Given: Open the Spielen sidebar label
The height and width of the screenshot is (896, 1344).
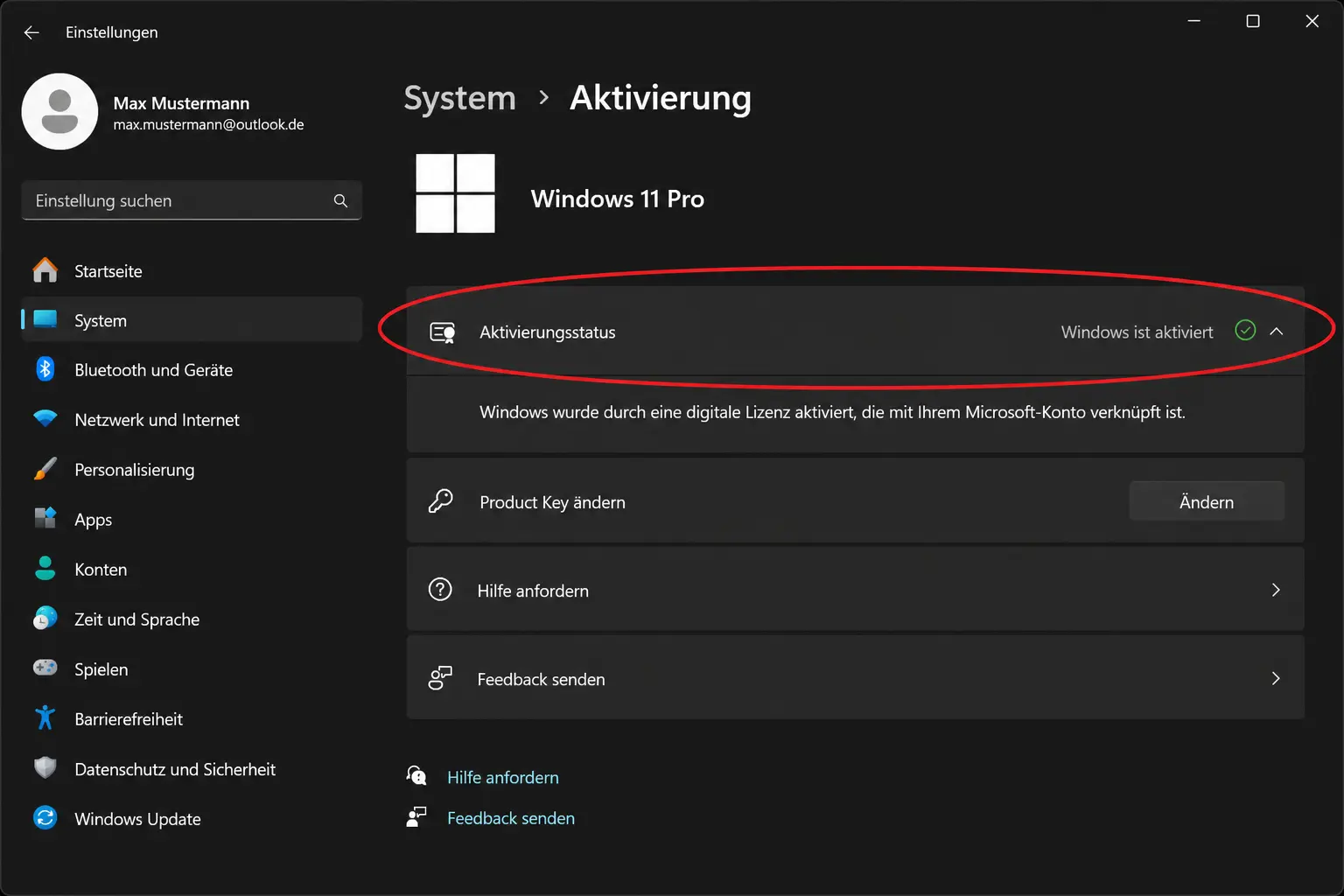Looking at the screenshot, I should click(x=101, y=669).
